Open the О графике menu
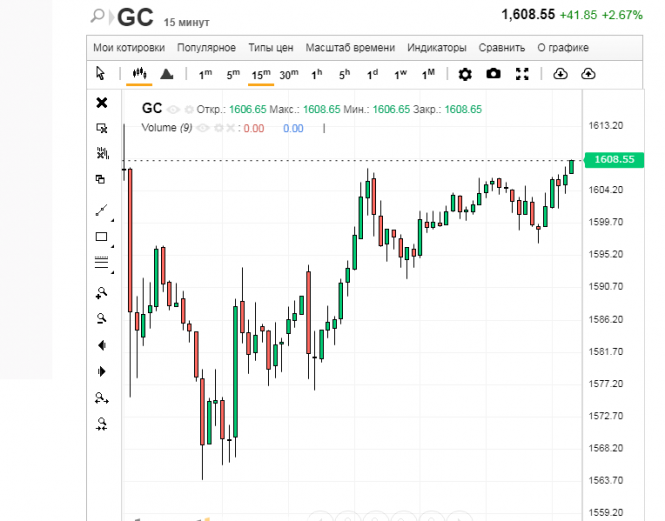The height and width of the screenshot is (521, 665). [563, 48]
